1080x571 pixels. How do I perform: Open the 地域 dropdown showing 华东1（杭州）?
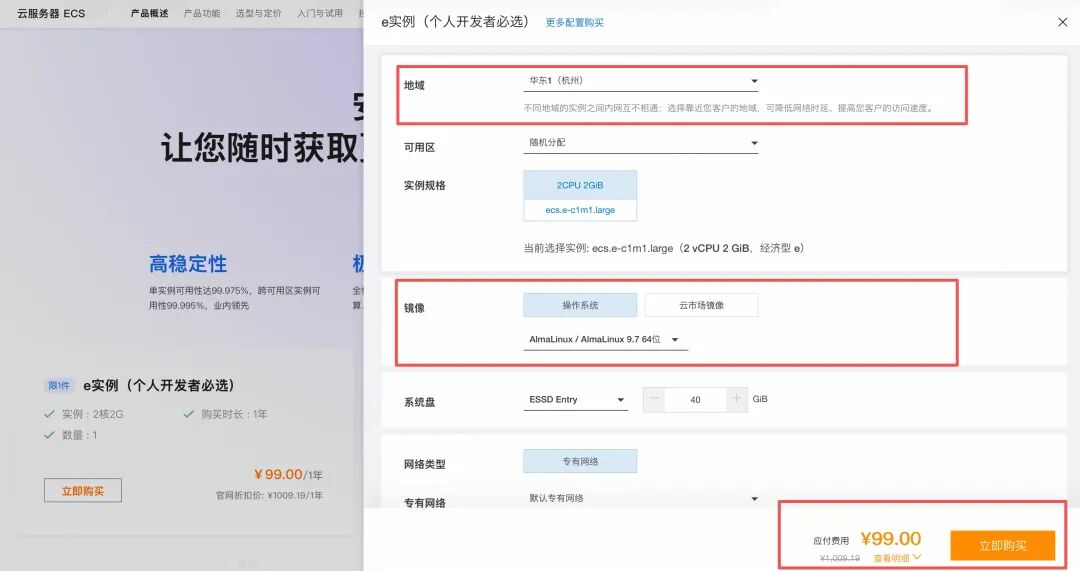click(x=641, y=81)
